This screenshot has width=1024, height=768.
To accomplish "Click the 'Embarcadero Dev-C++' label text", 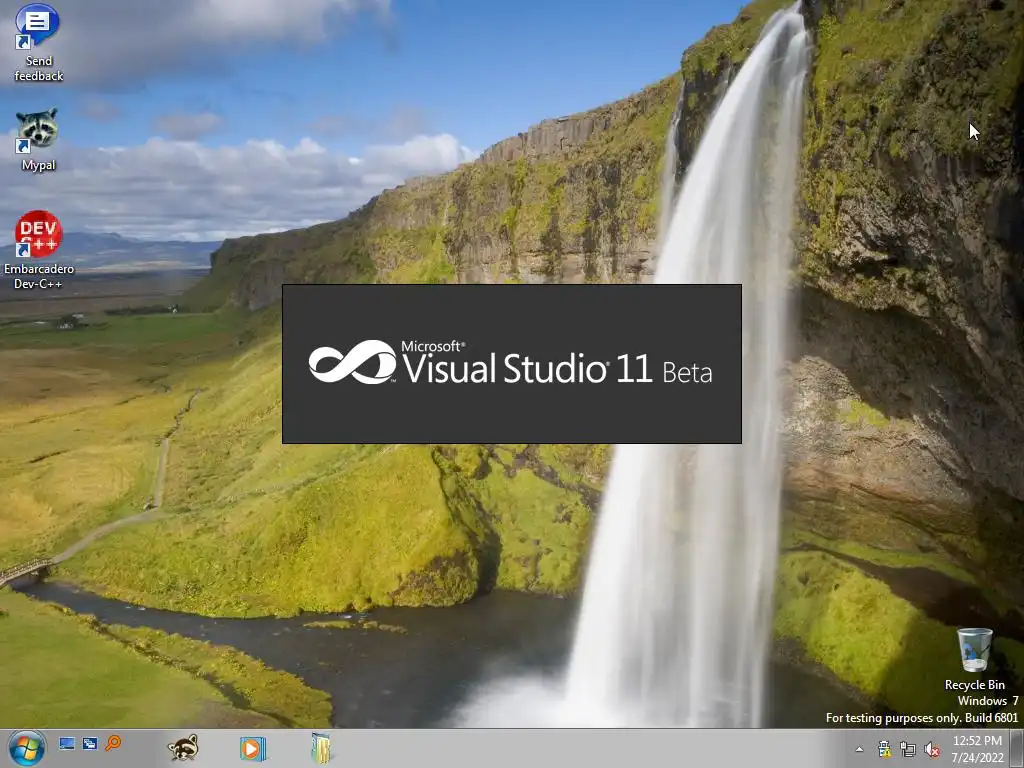I will (x=39, y=276).
